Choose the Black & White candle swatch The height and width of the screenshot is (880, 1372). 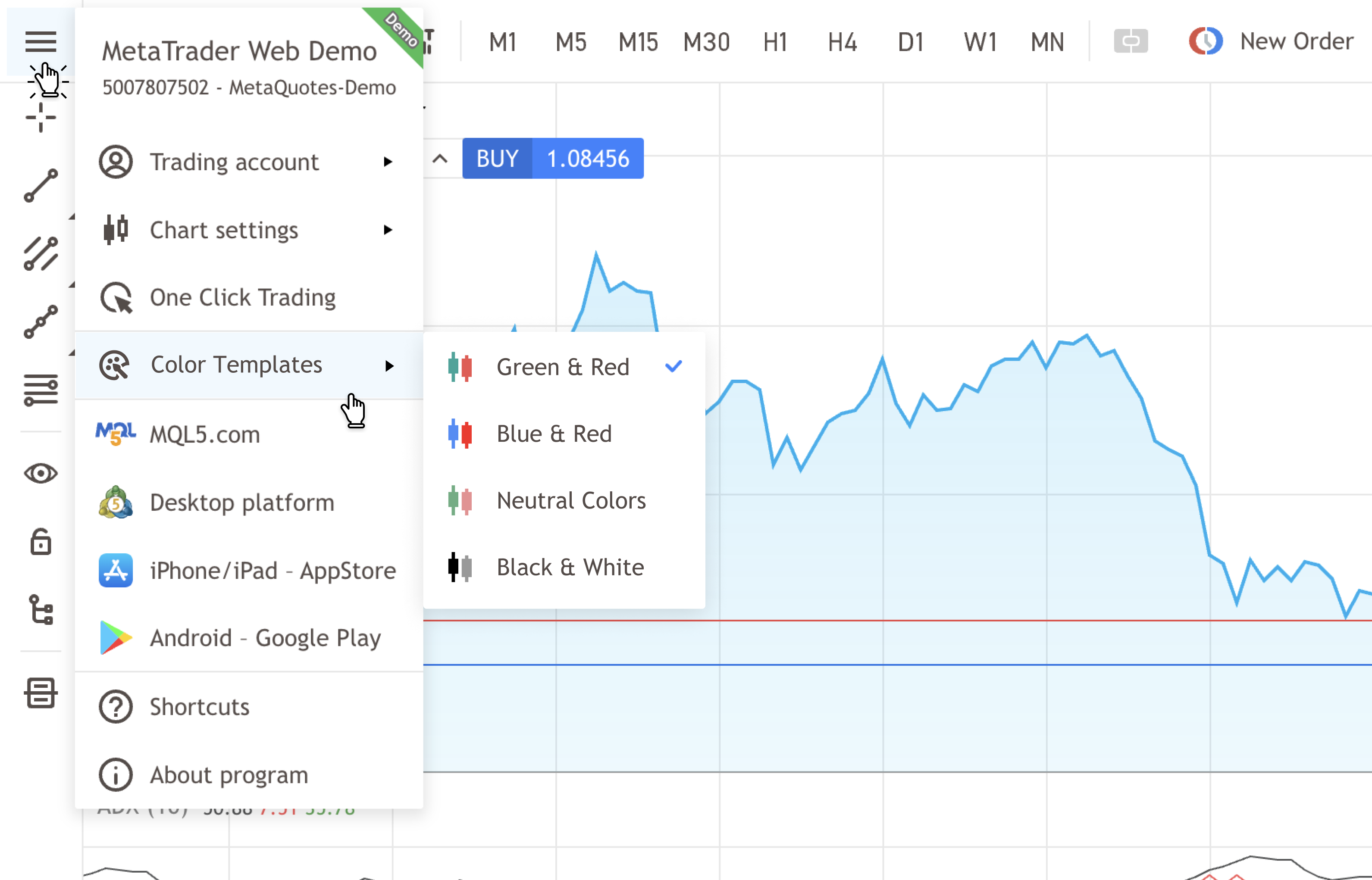point(460,568)
